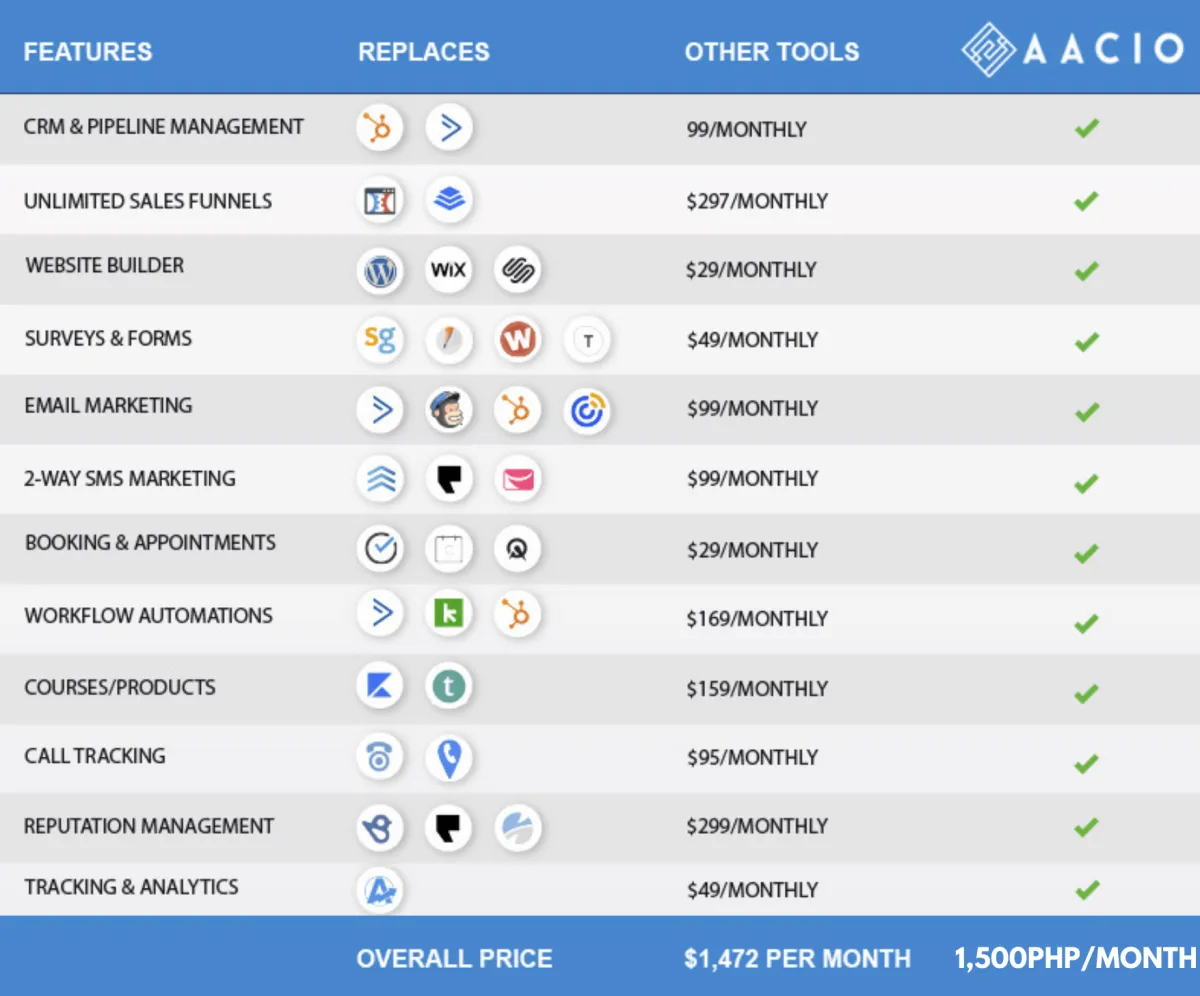Viewport: 1200px width, 996px height.
Task: Click the blue-gray circle logo in Reputation Management row
Action: (518, 828)
